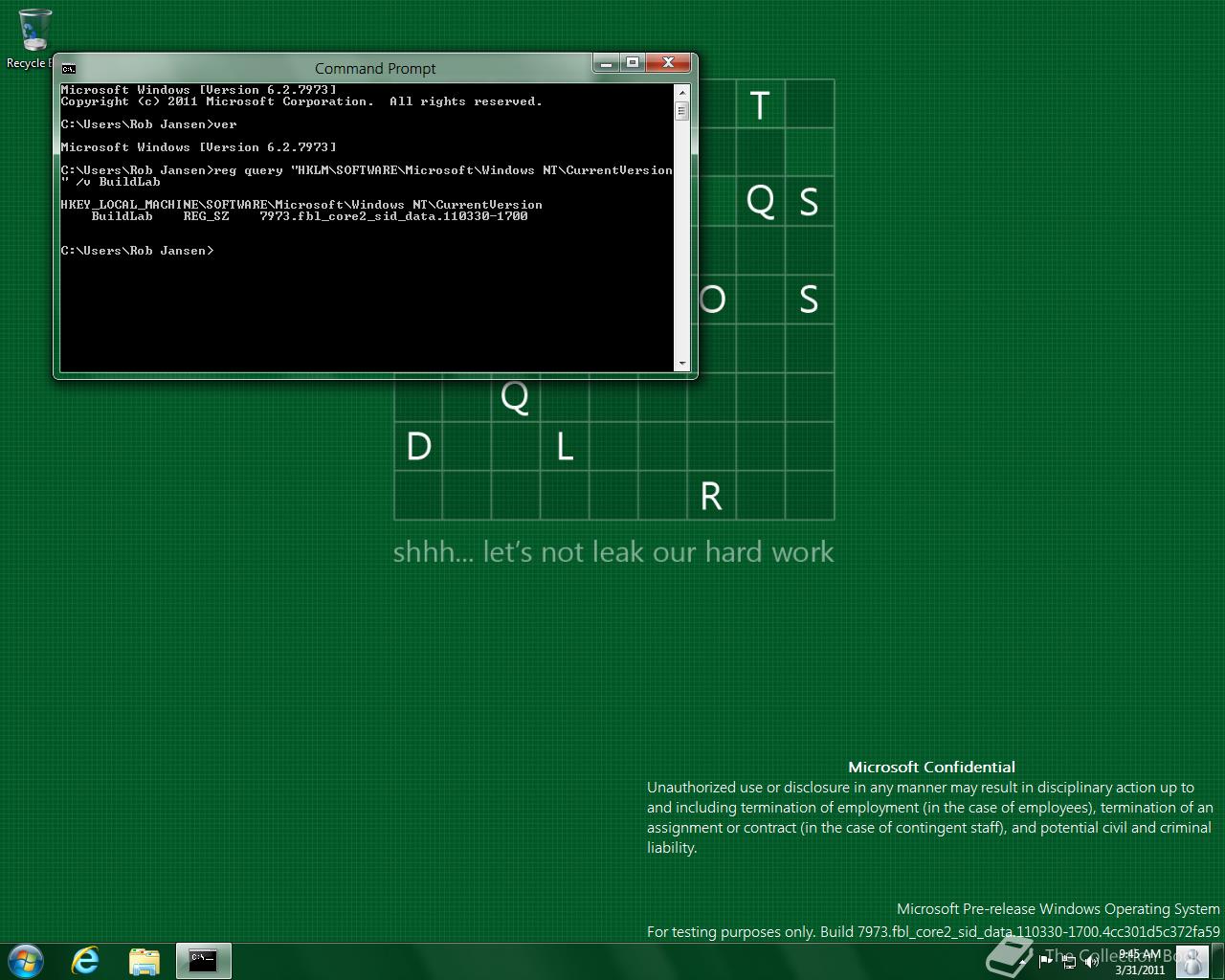Screen dimensions: 1225x980
Task: Minimize the Command Prompt window
Action: coord(606,63)
